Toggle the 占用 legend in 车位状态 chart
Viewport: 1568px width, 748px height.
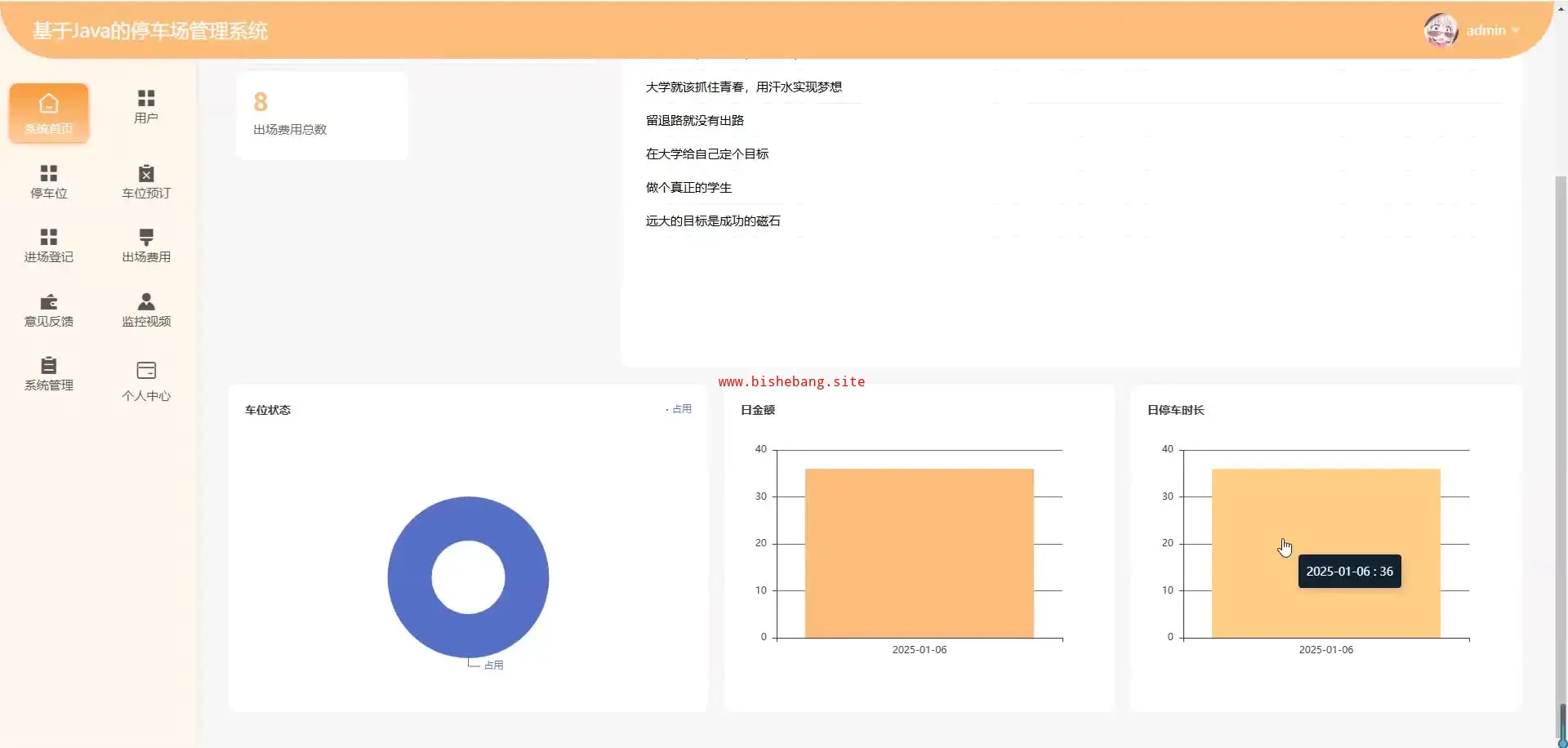(x=679, y=409)
